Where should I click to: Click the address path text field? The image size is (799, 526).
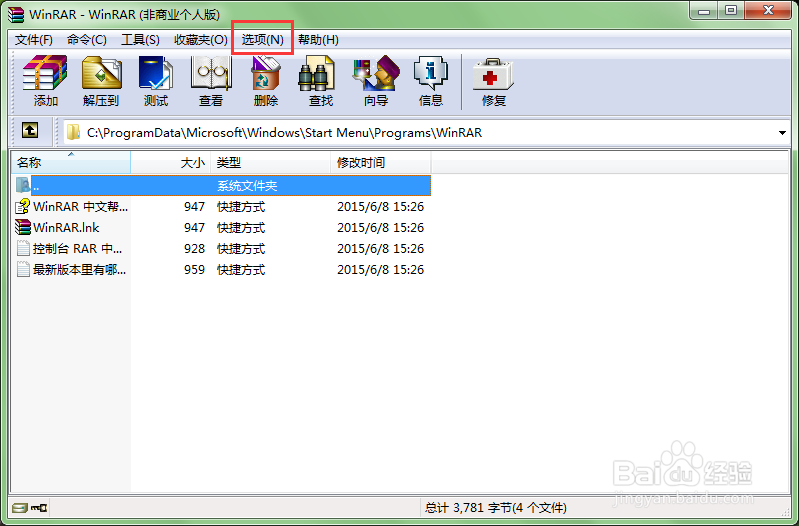428,133
